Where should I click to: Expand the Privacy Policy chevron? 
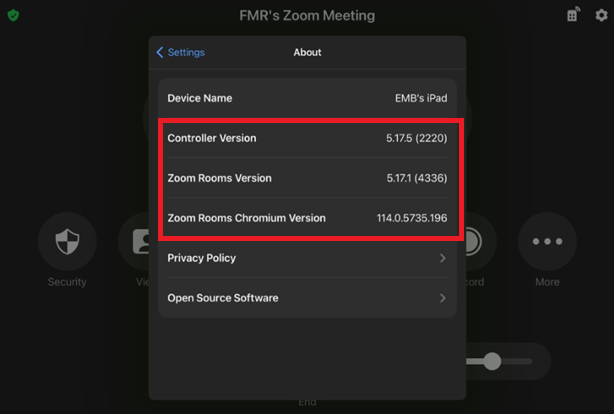pos(442,258)
